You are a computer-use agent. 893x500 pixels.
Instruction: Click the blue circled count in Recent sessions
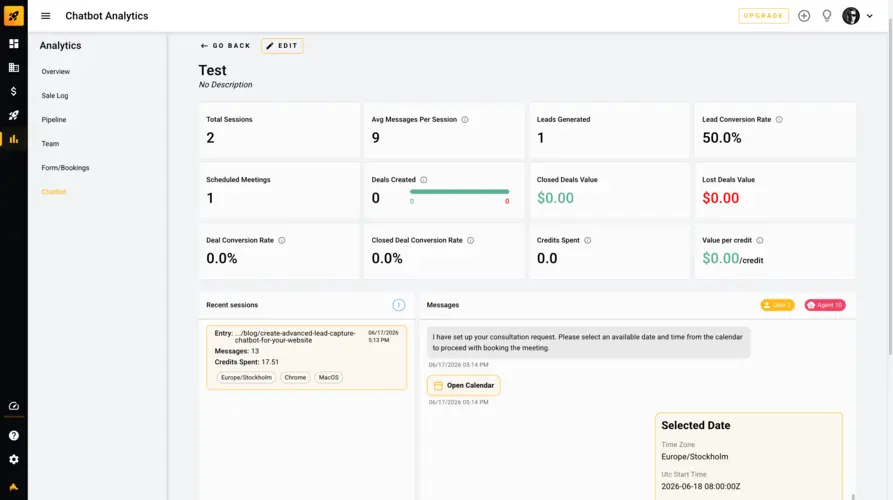(x=399, y=305)
